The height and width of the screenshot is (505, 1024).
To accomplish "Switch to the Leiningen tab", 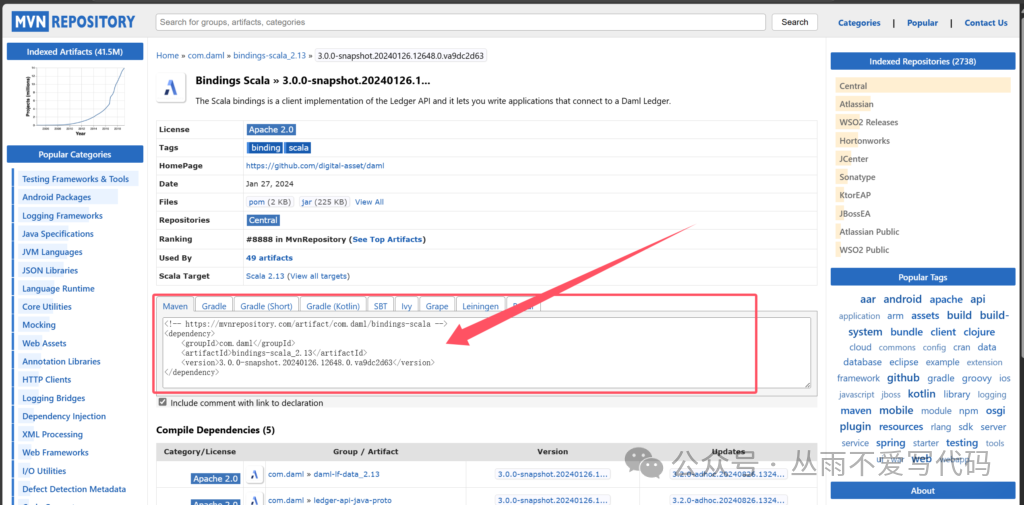I will tap(481, 306).
